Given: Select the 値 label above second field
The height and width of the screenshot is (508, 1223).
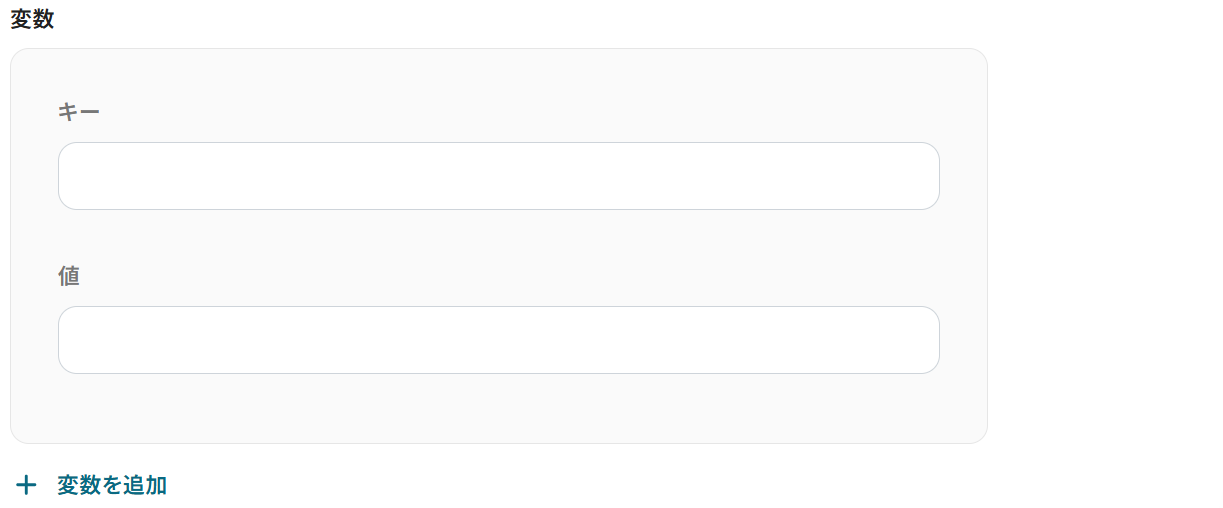Looking at the screenshot, I should pyautogui.click(x=69, y=276).
